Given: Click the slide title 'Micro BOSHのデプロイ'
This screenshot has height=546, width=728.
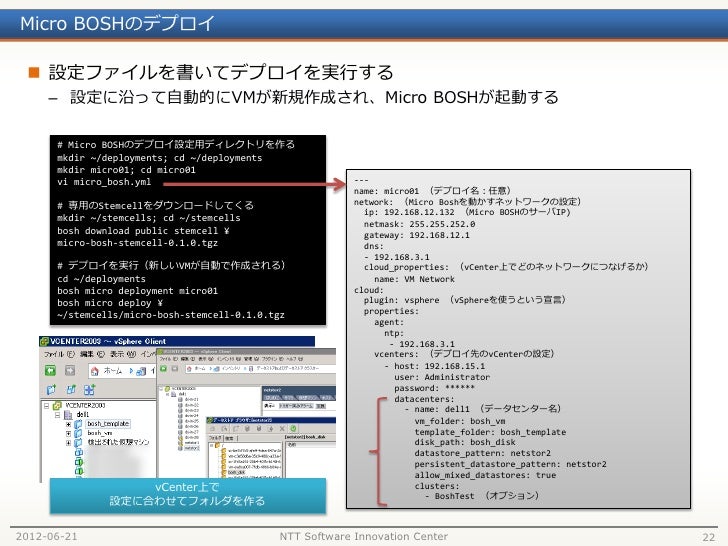Looking at the screenshot, I should pos(117,23).
